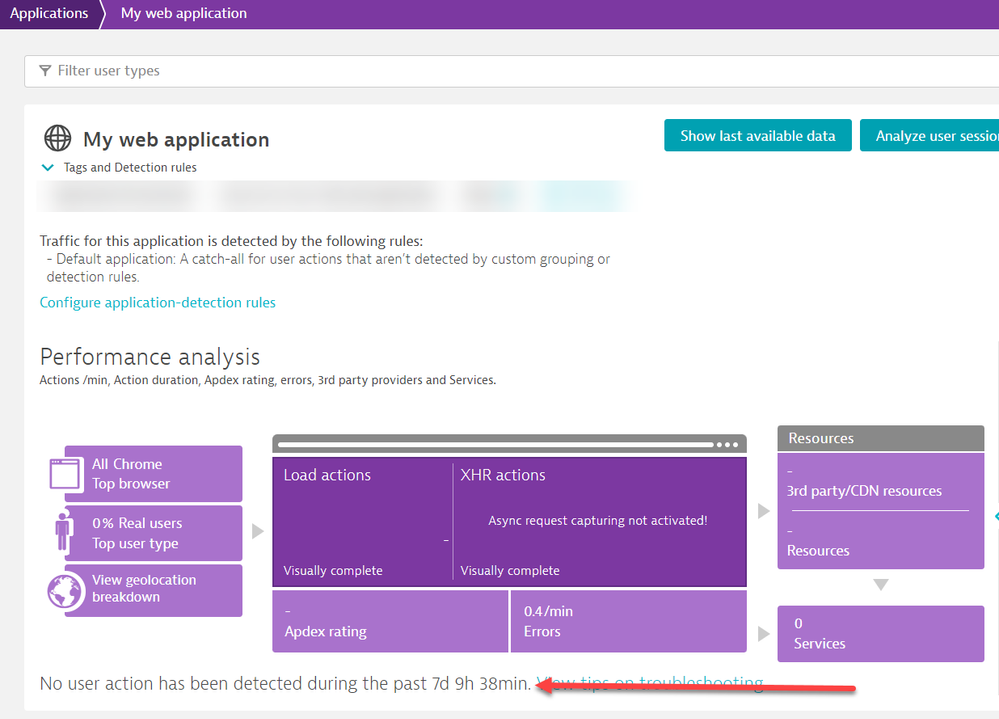Click the browser window icon for Top browser

pos(66,474)
